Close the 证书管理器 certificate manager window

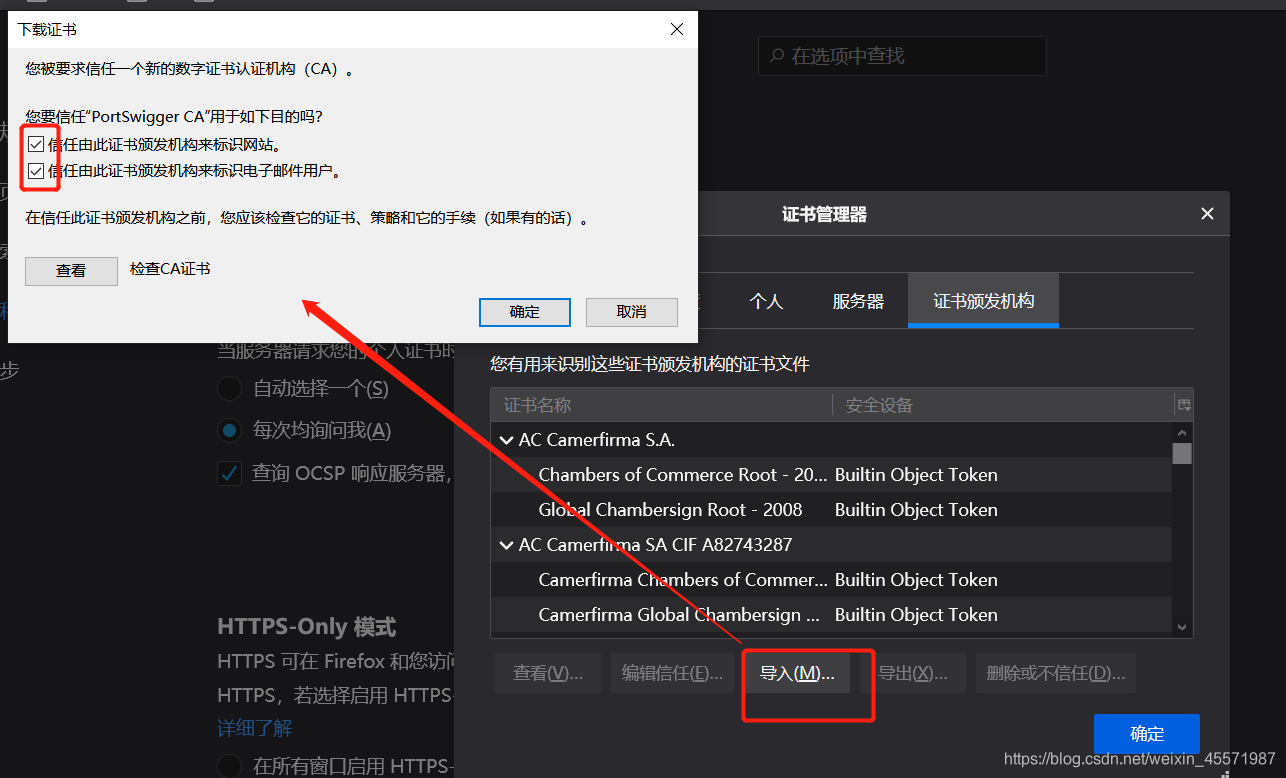[x=1207, y=213]
